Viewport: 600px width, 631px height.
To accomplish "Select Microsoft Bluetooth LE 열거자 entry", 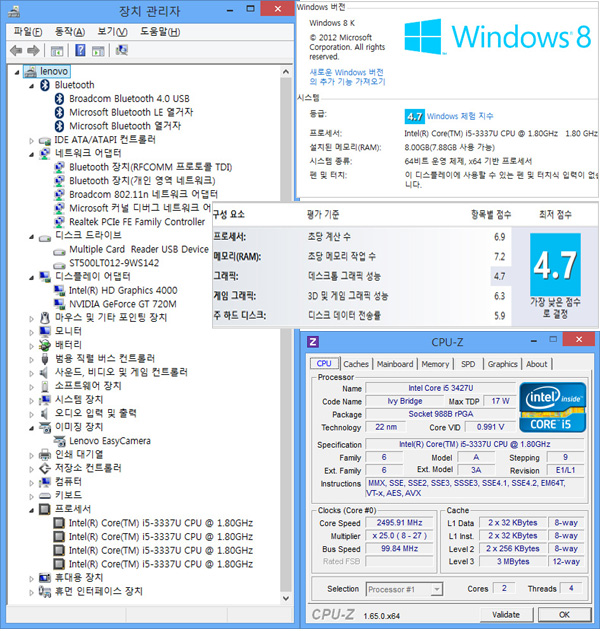I will point(131,112).
